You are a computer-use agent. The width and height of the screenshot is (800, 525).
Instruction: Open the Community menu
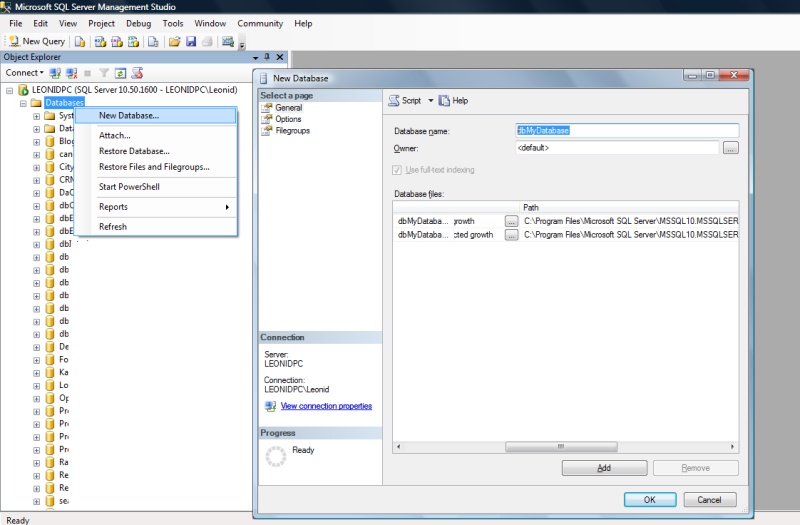260,23
